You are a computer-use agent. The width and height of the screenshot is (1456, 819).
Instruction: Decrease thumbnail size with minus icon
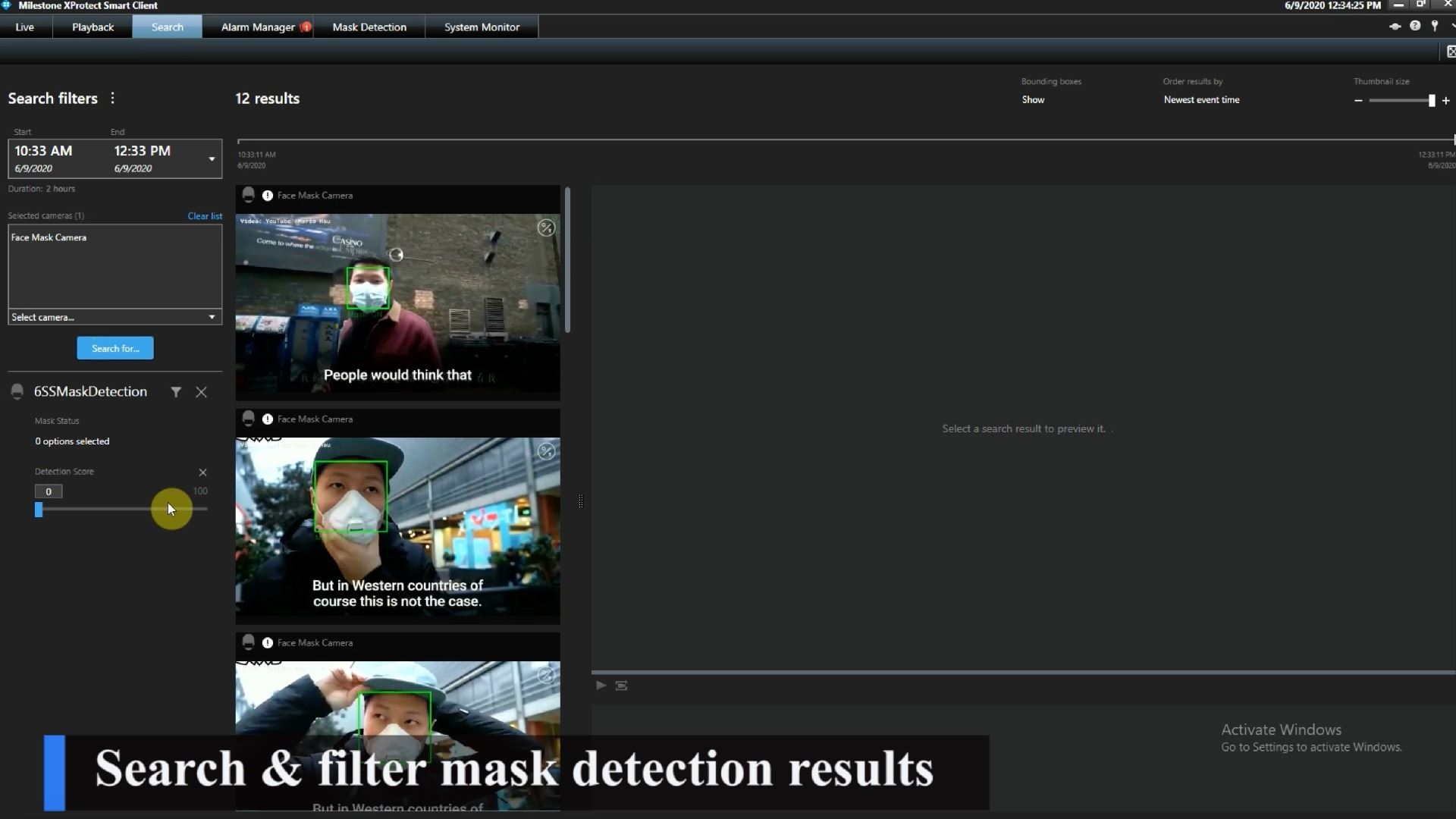1358,101
